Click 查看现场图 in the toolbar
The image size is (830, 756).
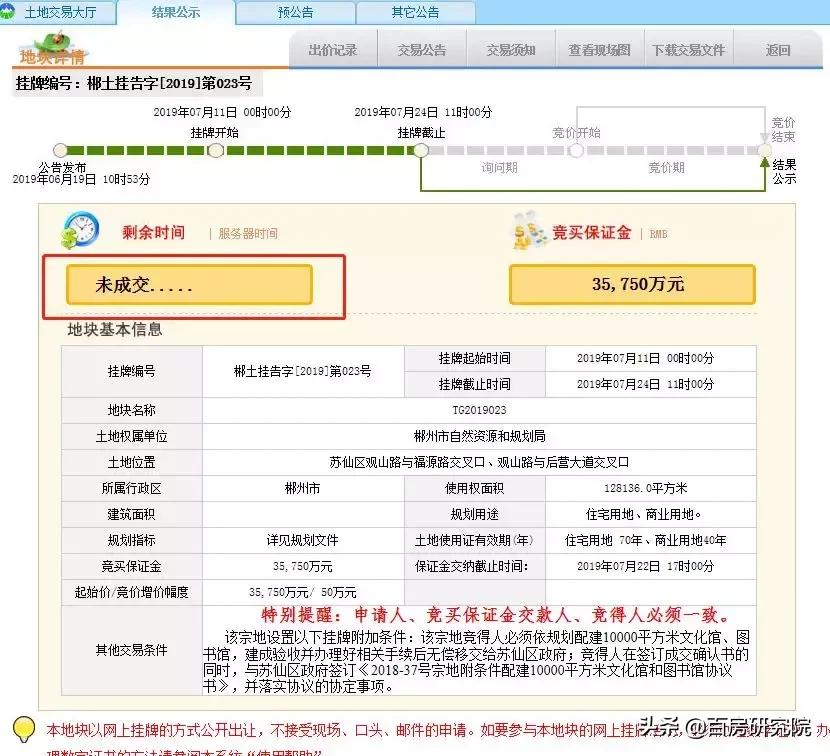pos(598,47)
